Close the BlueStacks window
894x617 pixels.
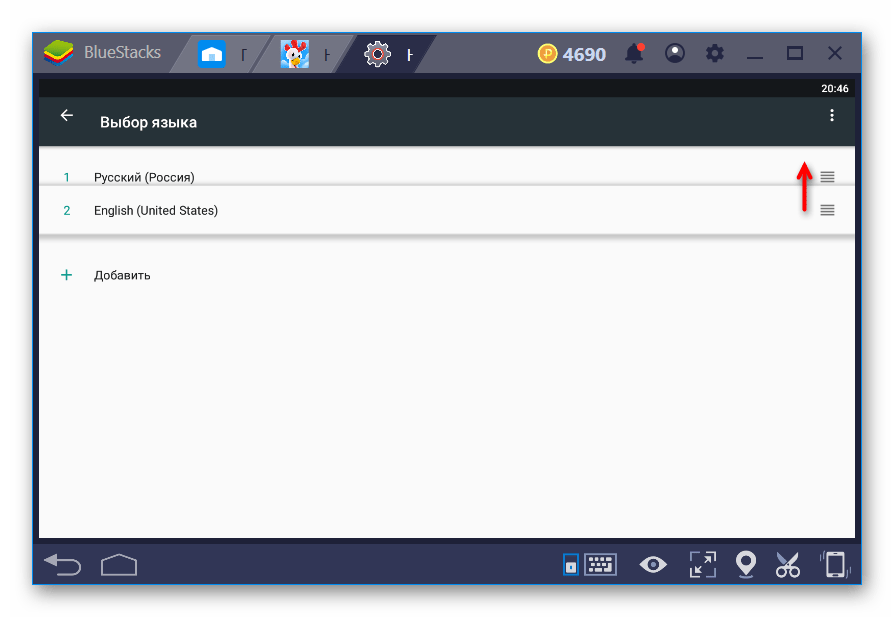tap(835, 54)
